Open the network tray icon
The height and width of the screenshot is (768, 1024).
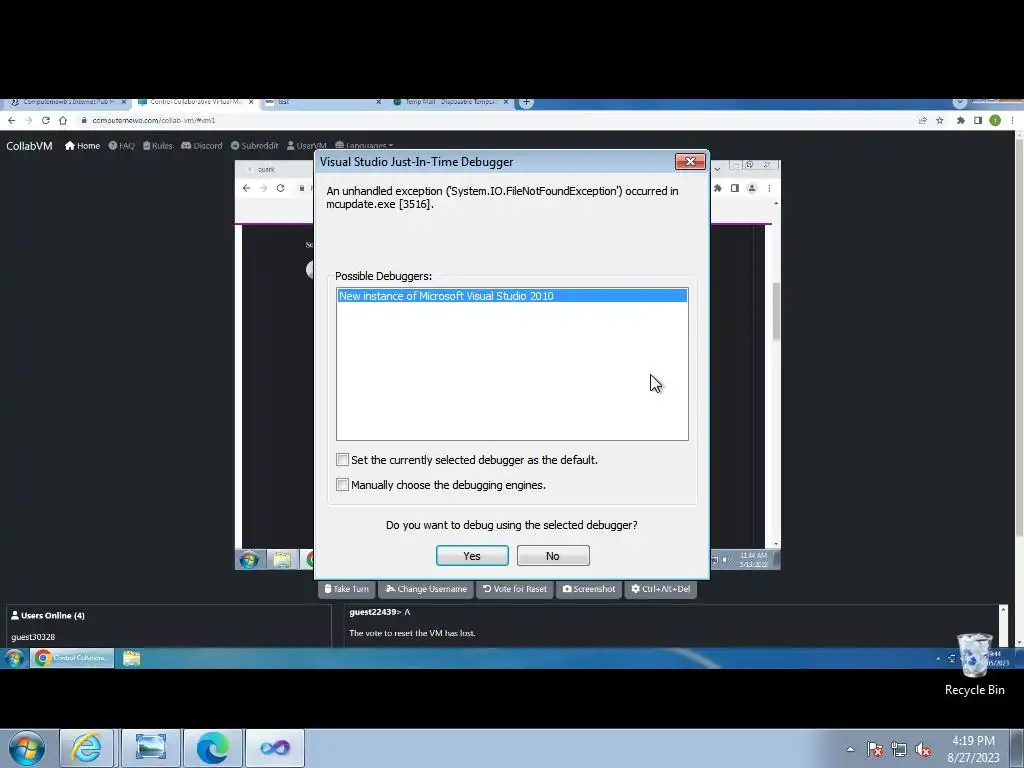point(899,749)
